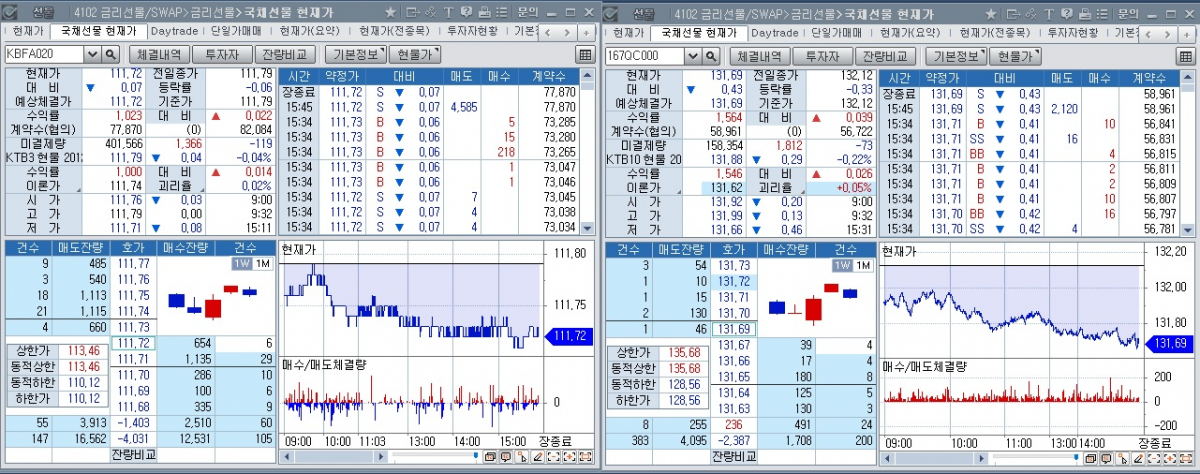Open the KBFA020 code dropdown arrow
1200x474 pixels.
pyautogui.click(x=93, y=55)
